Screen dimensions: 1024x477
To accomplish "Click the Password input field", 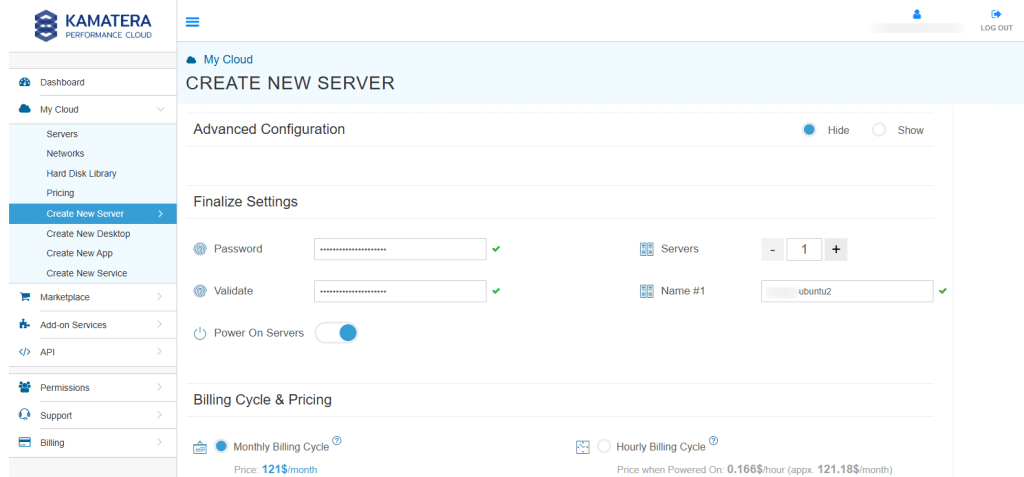I will click(400, 249).
